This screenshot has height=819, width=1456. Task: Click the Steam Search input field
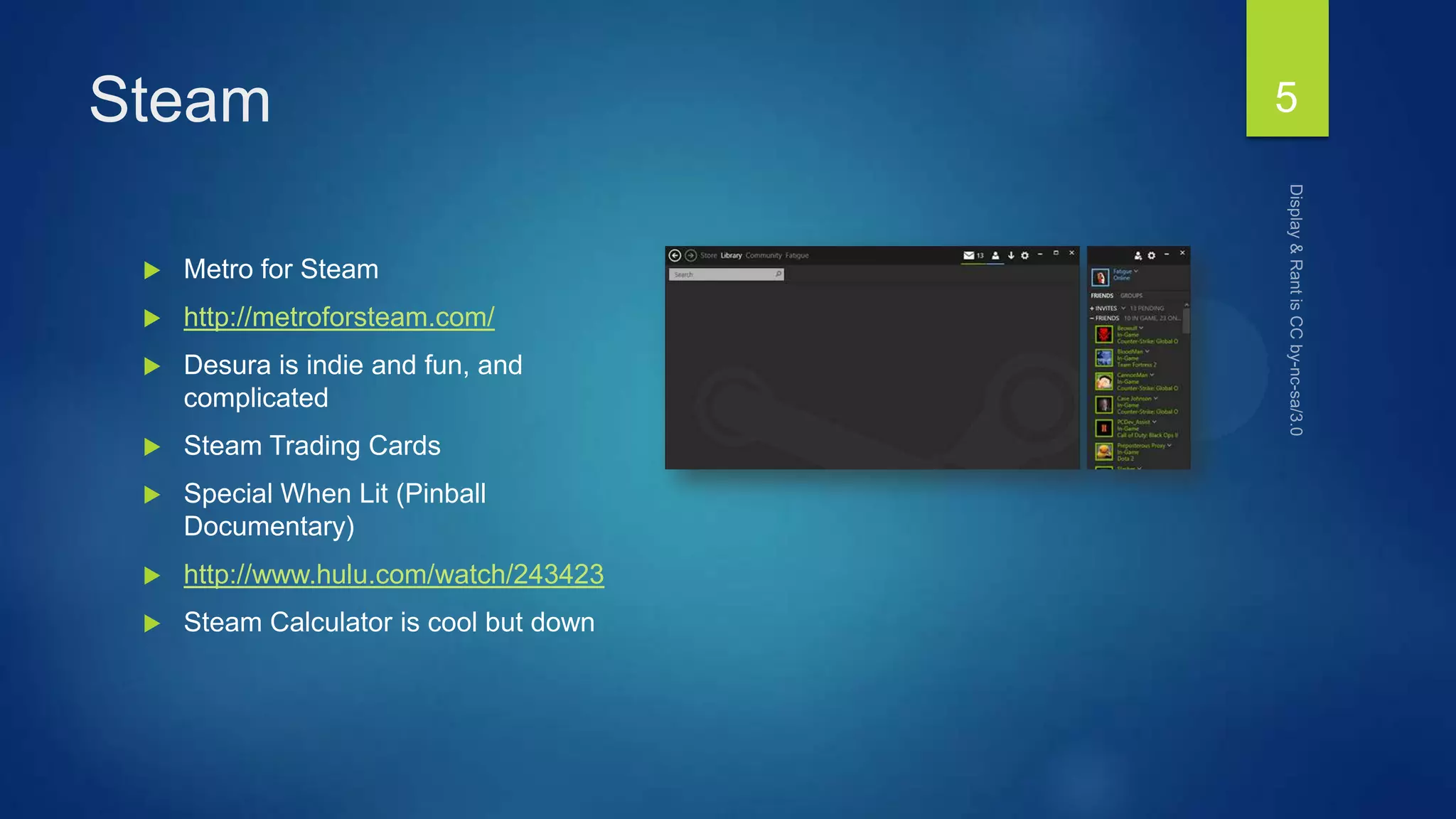(726, 274)
